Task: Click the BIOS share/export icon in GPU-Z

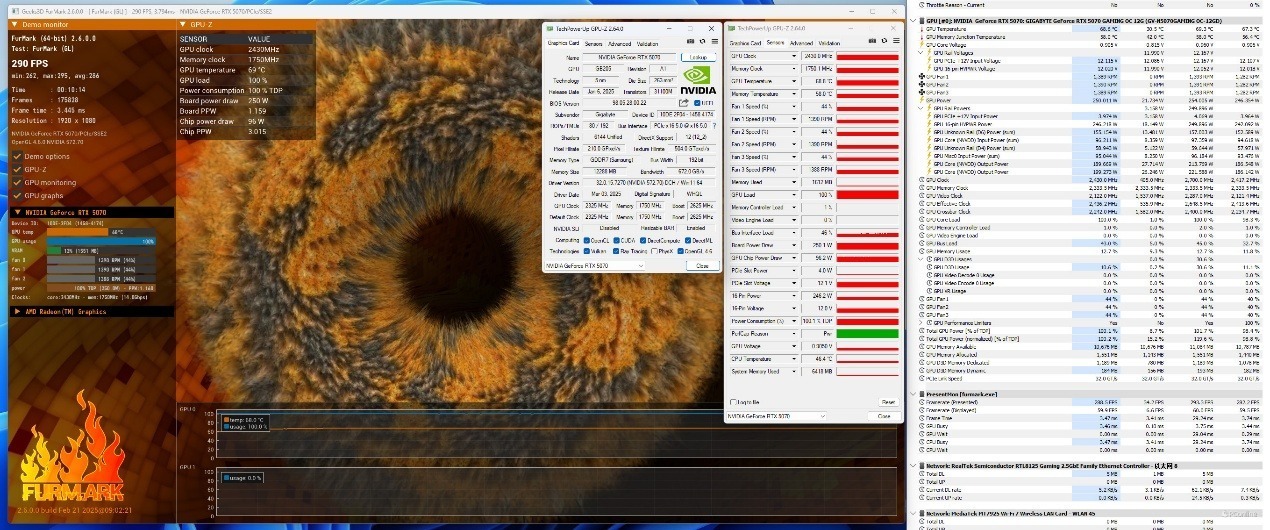Action: (683, 102)
